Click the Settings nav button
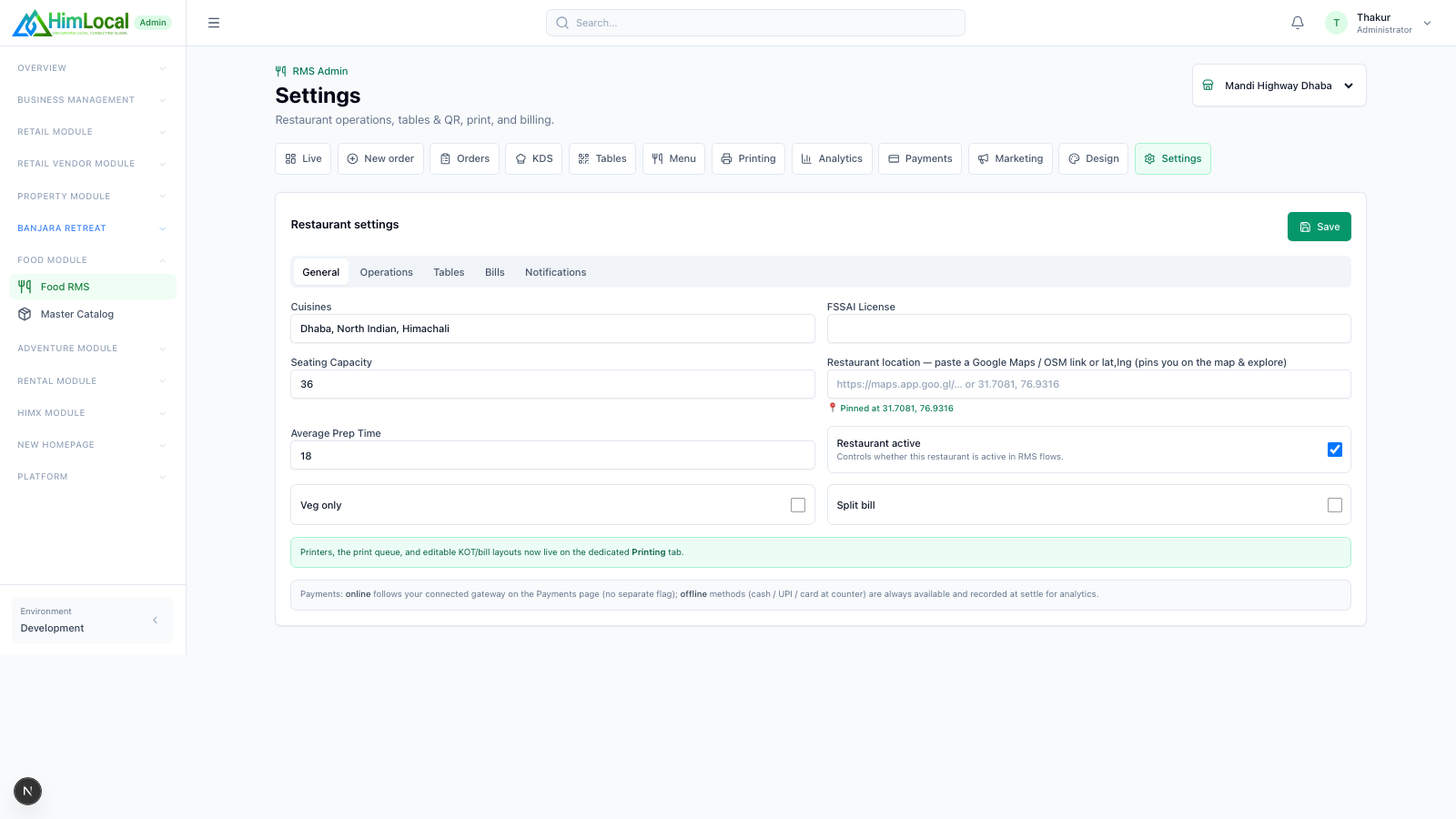This screenshot has height=819, width=1456. coord(1173,158)
